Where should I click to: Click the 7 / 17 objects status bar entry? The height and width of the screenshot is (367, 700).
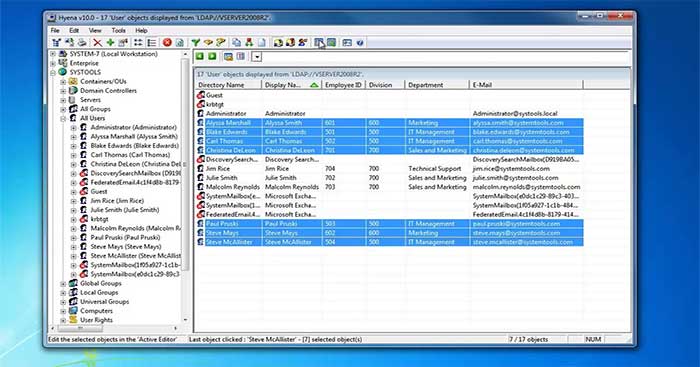click(529, 339)
